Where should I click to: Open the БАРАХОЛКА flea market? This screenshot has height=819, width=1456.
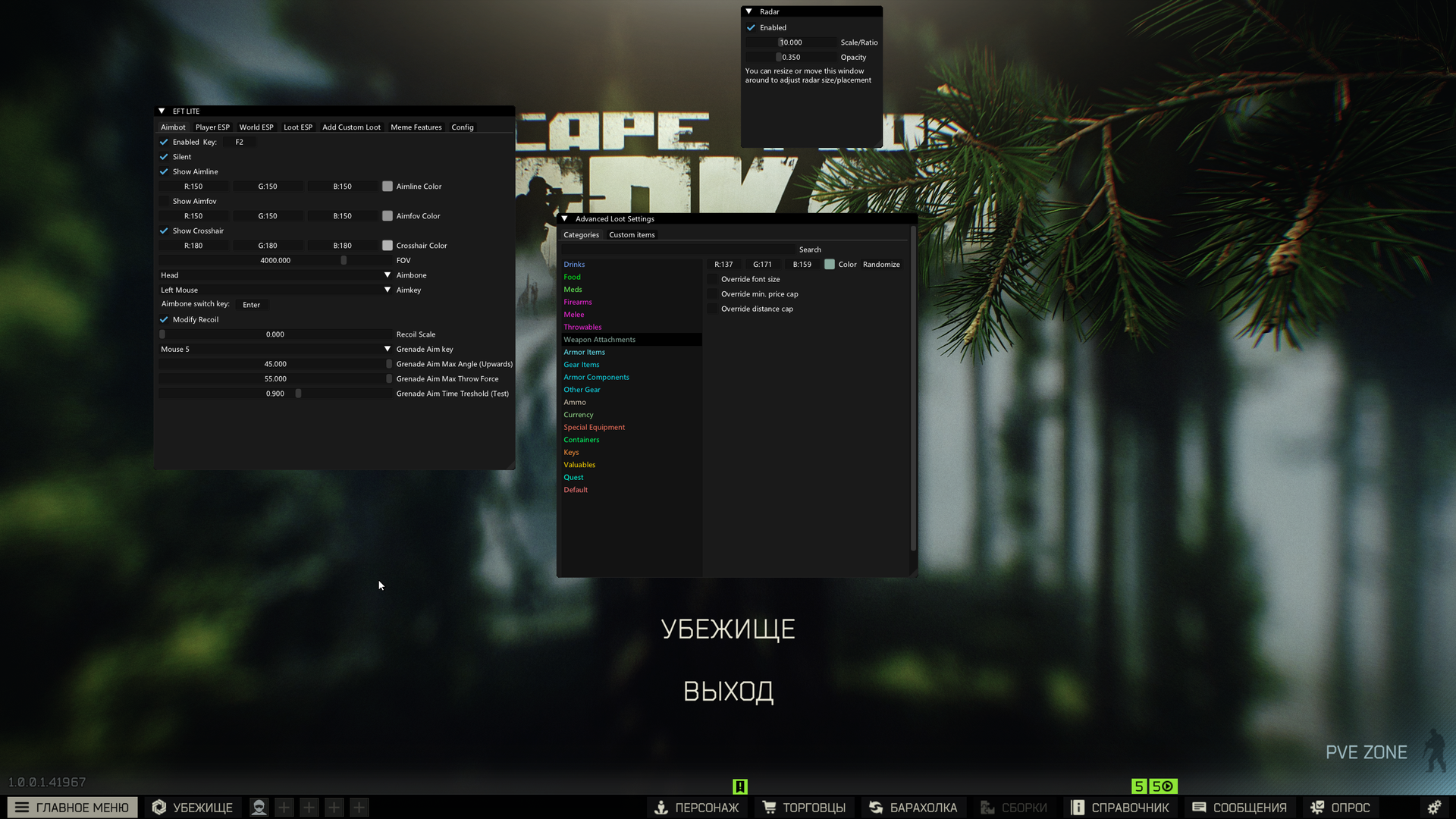point(912,808)
